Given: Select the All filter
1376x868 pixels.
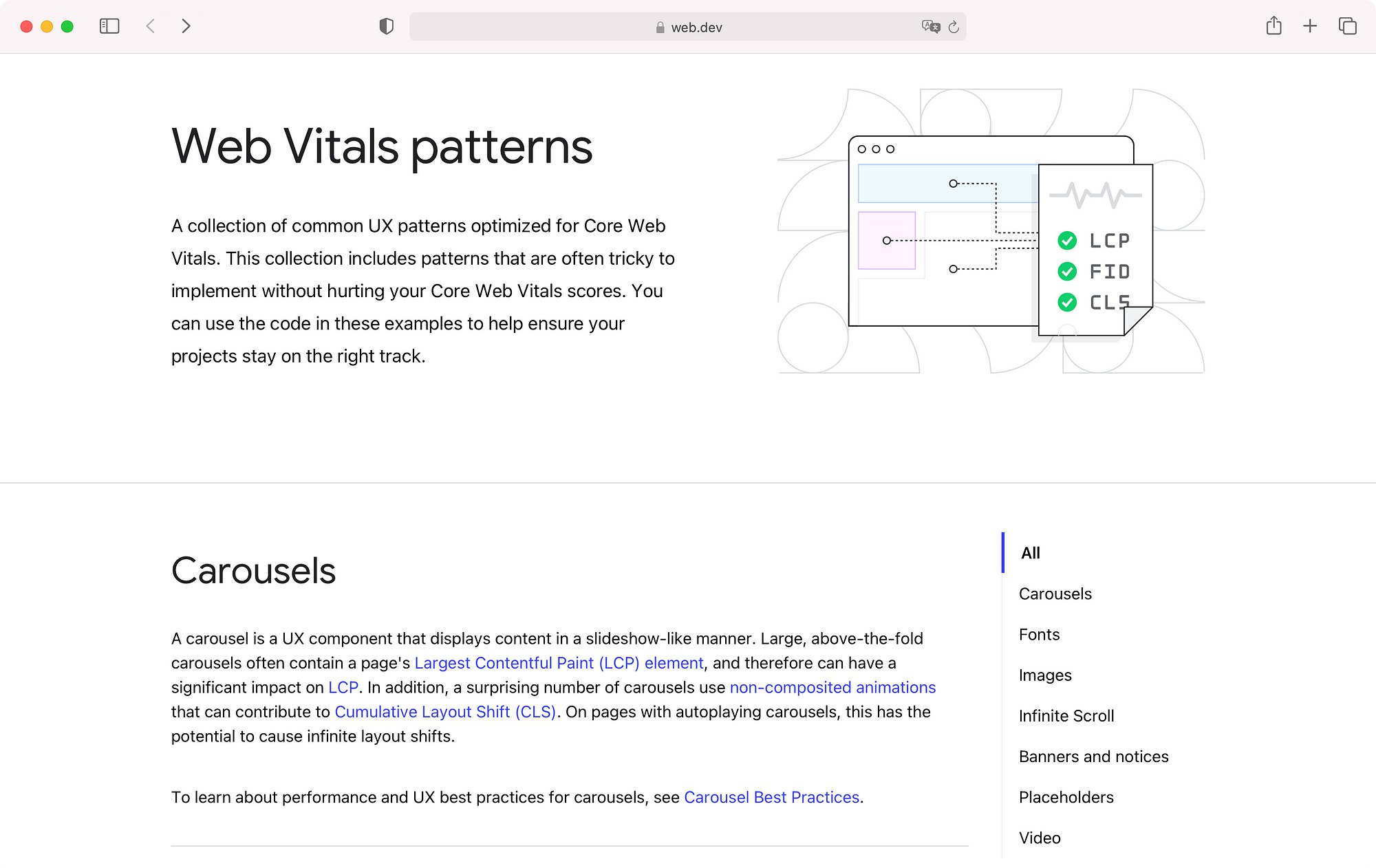Looking at the screenshot, I should [x=1030, y=553].
